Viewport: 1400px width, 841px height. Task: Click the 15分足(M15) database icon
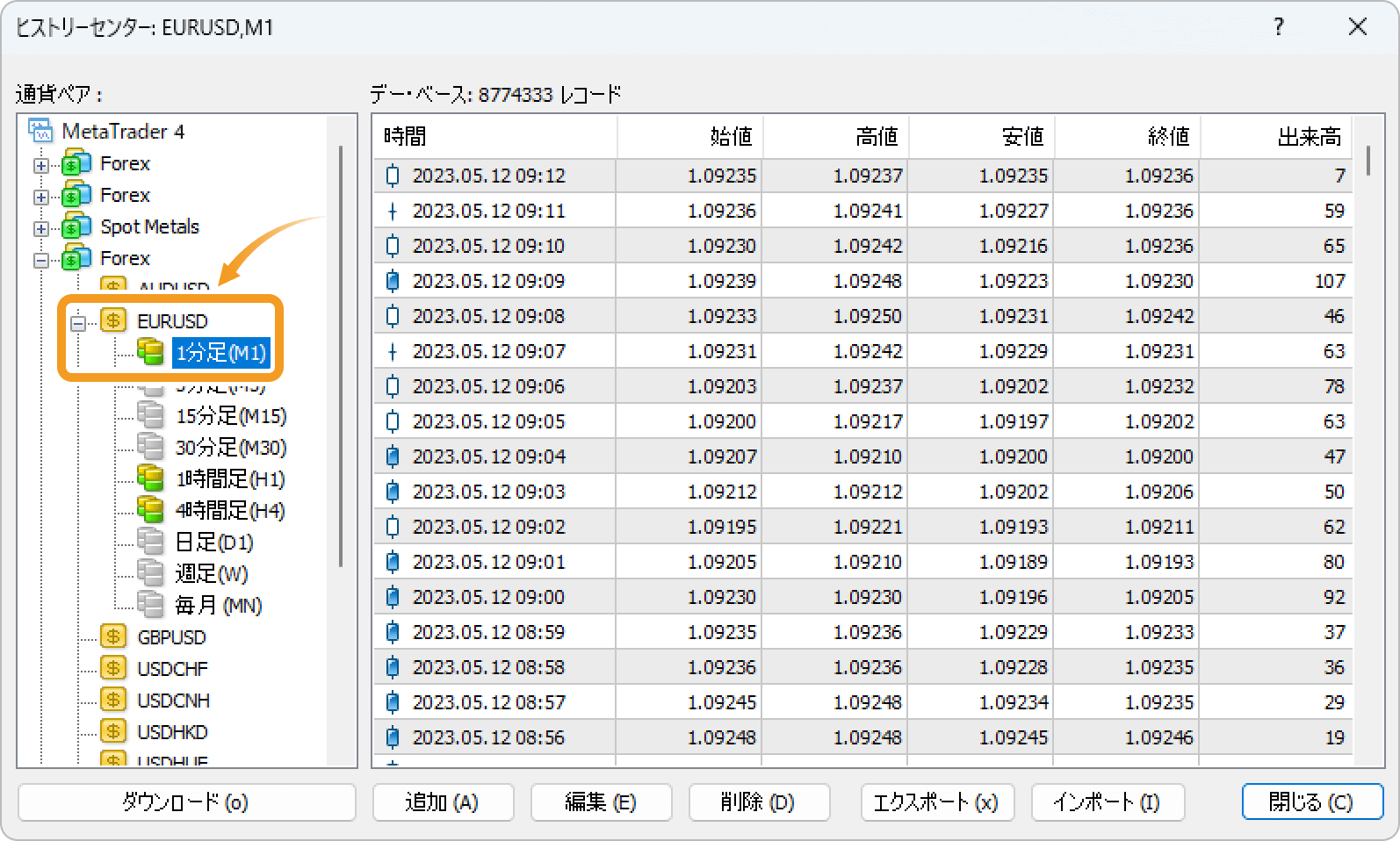pos(150,415)
